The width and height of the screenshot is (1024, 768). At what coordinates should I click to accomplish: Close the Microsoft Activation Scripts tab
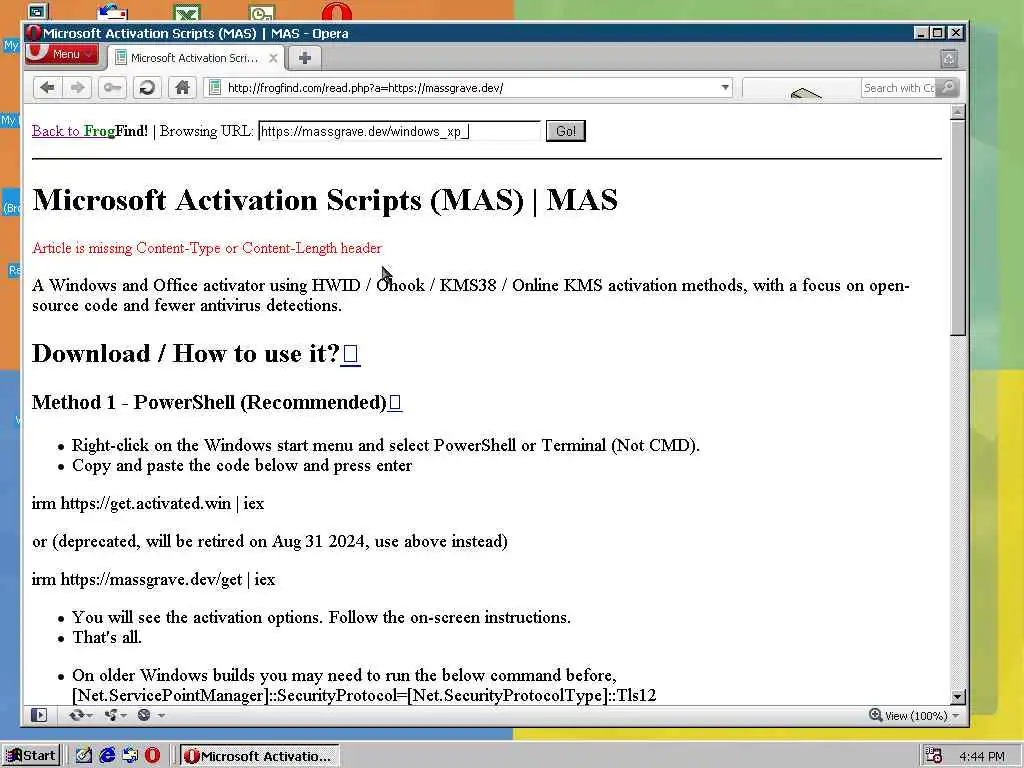tap(274, 58)
